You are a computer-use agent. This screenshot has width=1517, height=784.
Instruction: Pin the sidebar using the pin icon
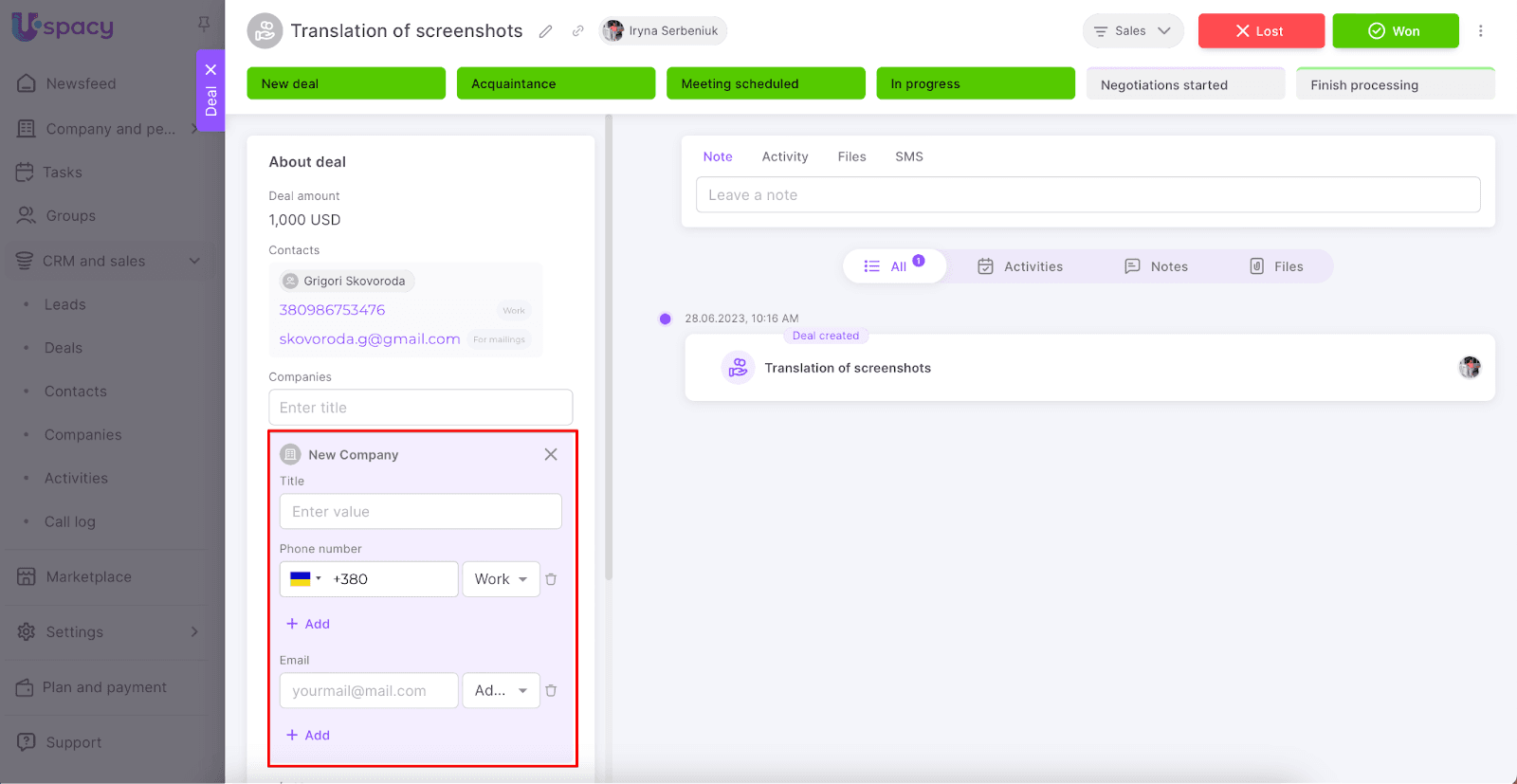[204, 24]
